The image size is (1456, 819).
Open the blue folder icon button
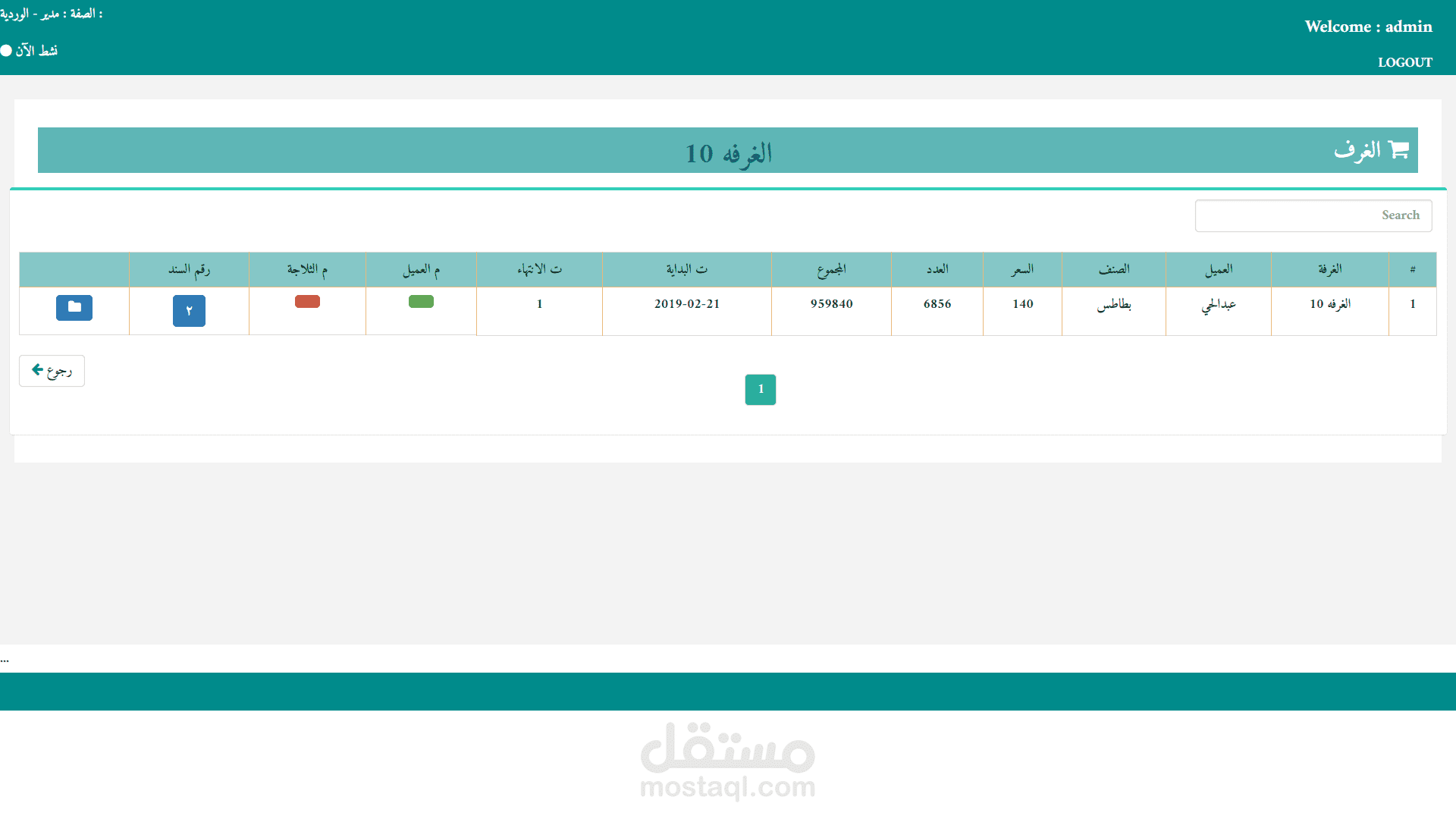[x=74, y=308]
